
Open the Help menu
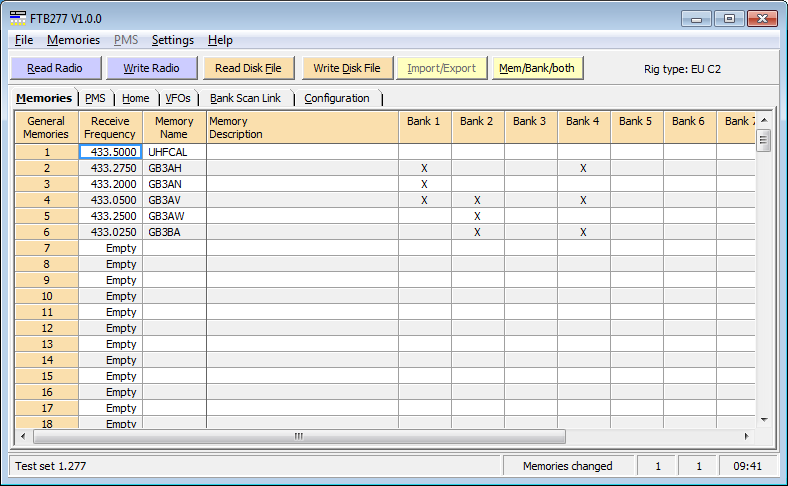(x=220, y=40)
